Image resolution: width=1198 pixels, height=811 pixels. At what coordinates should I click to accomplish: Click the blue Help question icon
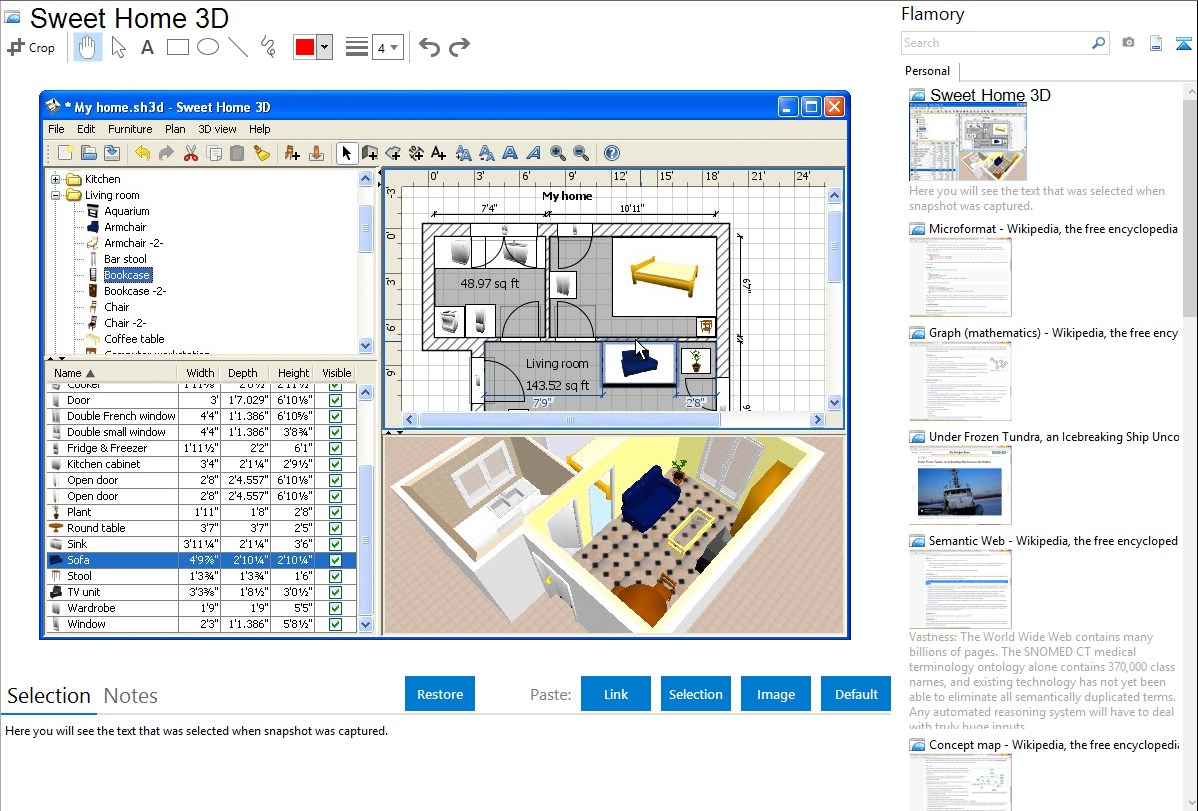[611, 153]
